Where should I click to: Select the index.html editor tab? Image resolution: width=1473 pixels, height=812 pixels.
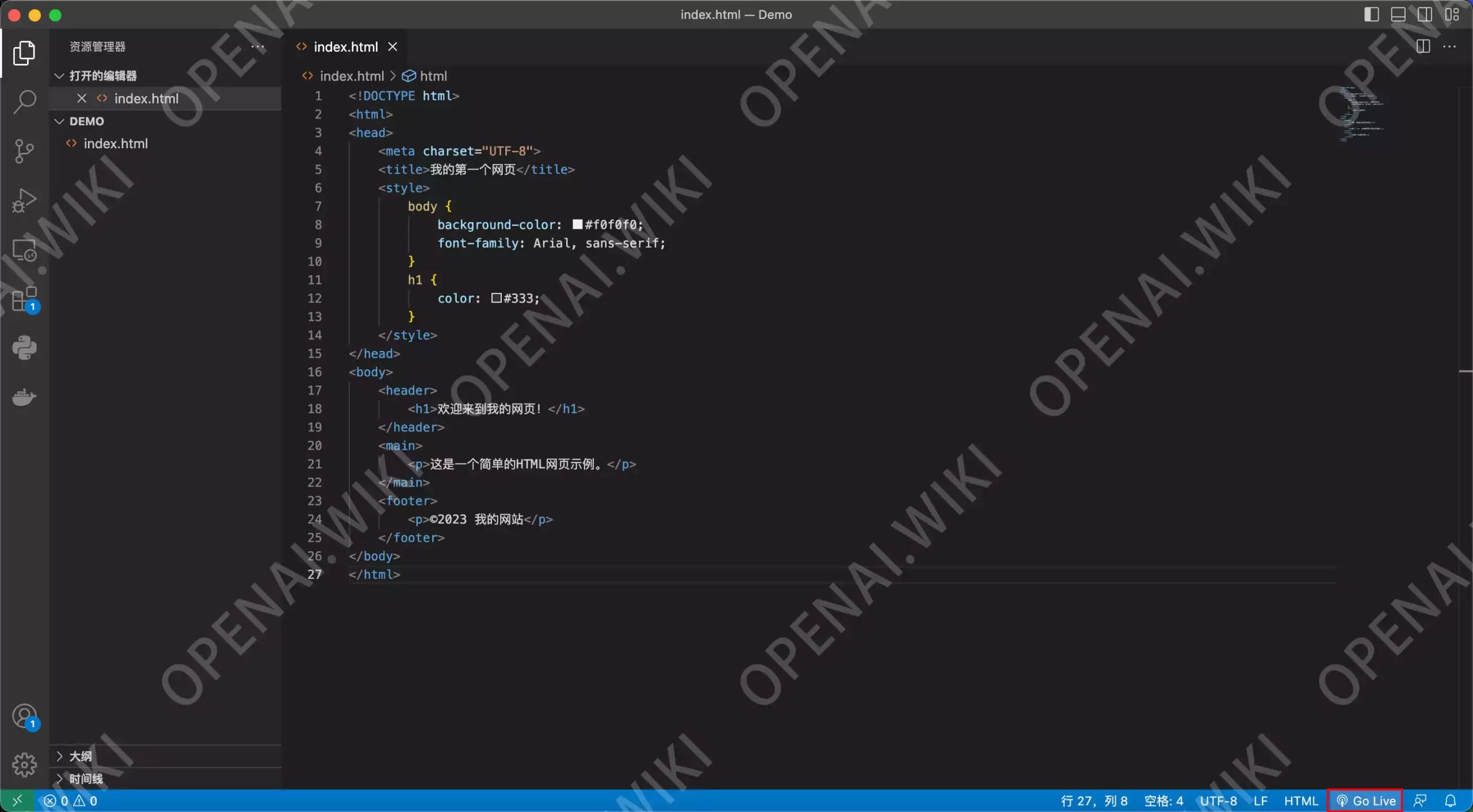tap(345, 47)
